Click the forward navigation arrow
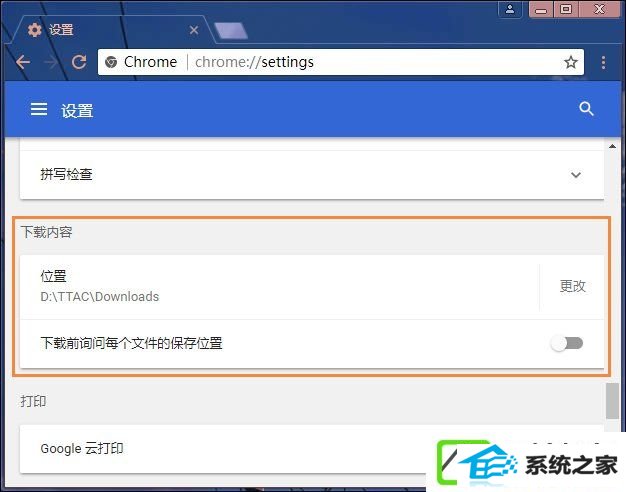 pyautogui.click(x=51, y=62)
